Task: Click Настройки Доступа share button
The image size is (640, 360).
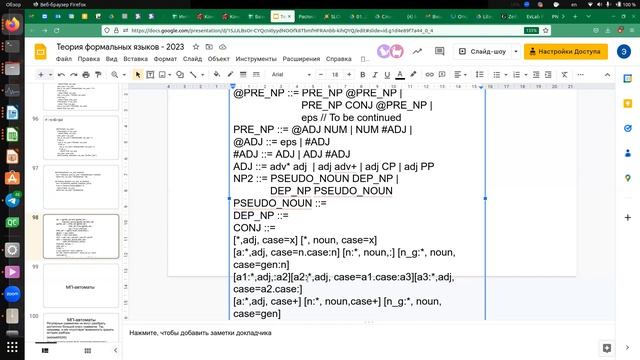Action: (x=566, y=51)
